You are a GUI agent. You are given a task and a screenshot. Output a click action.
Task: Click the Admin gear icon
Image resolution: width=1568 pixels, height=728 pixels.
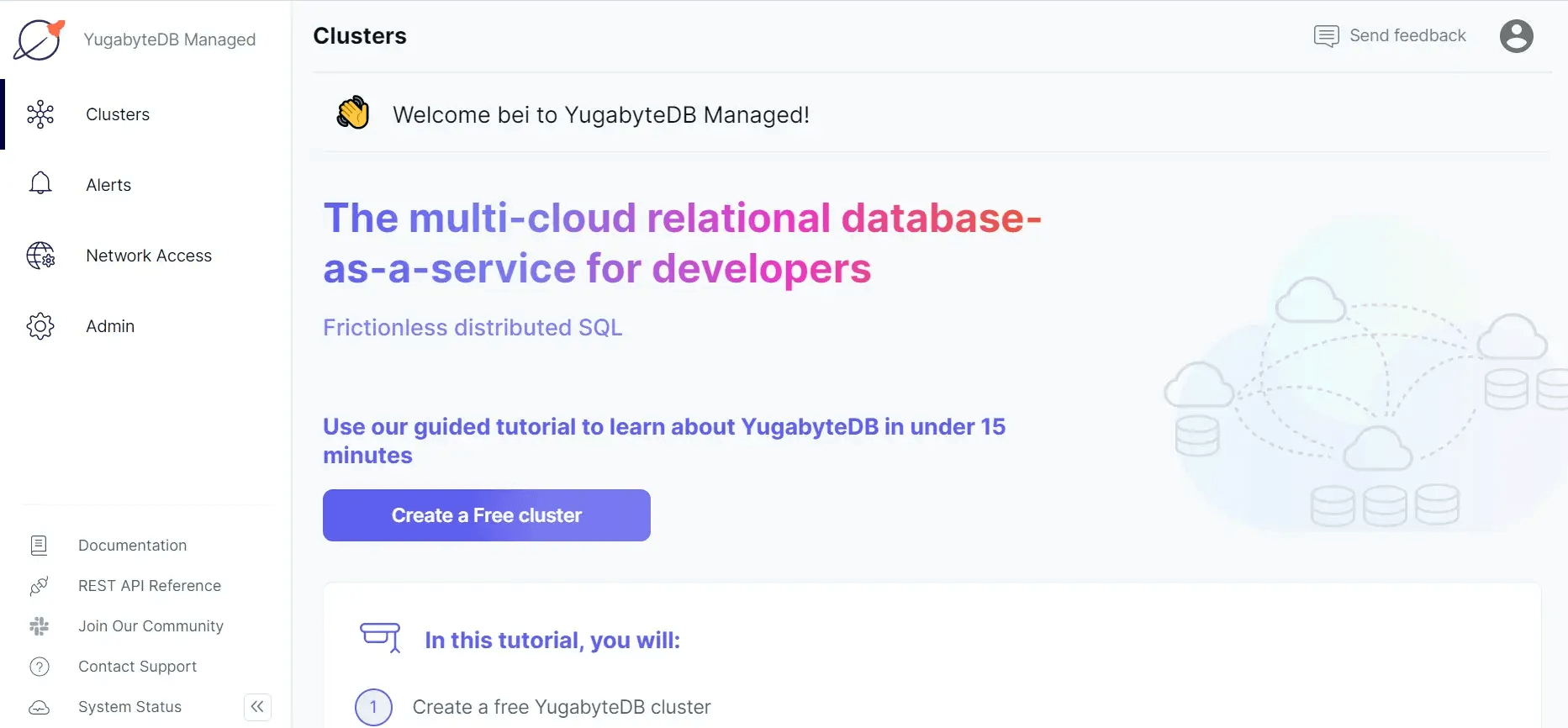[40, 326]
